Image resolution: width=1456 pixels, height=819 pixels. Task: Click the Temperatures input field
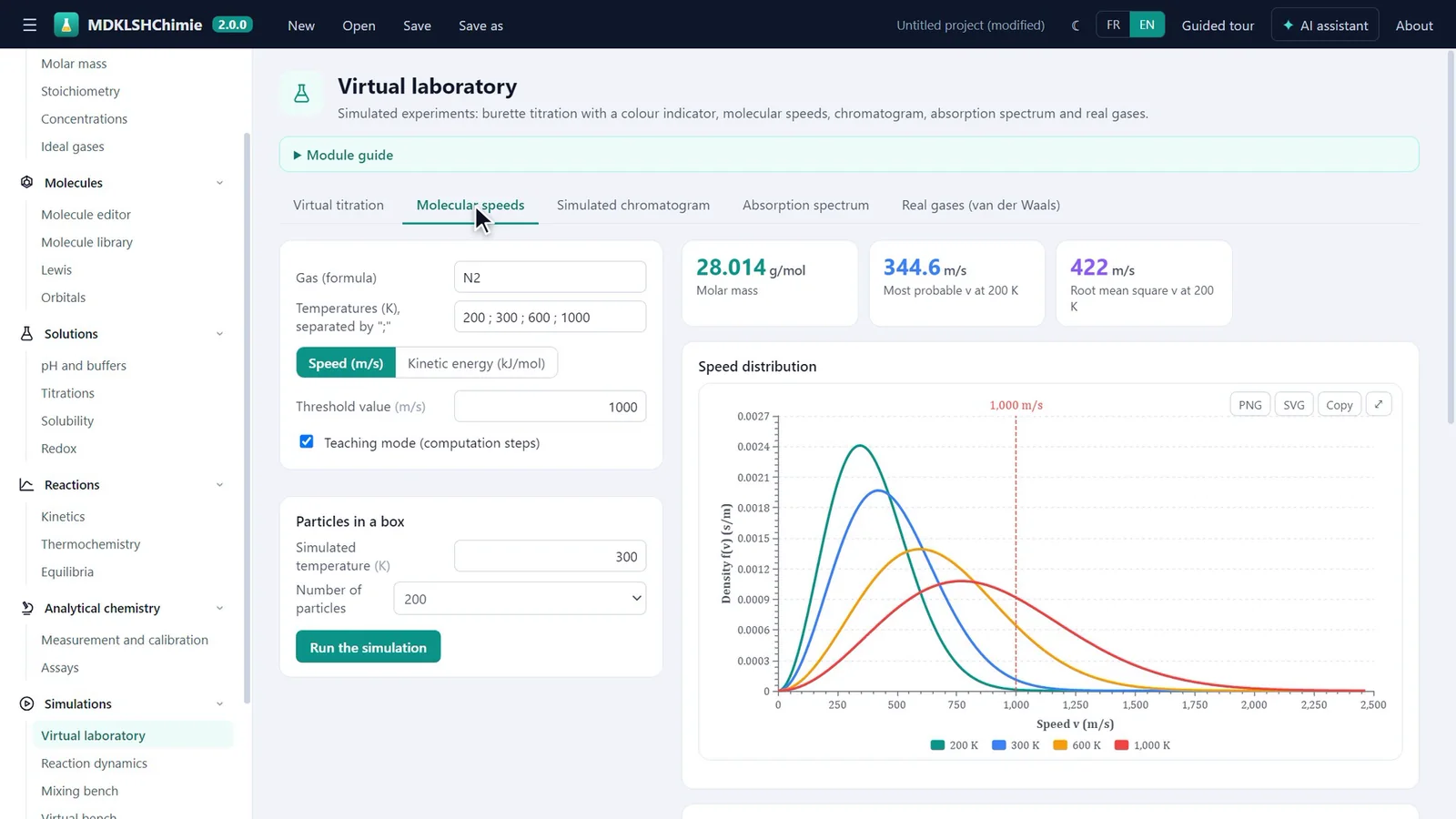click(550, 317)
